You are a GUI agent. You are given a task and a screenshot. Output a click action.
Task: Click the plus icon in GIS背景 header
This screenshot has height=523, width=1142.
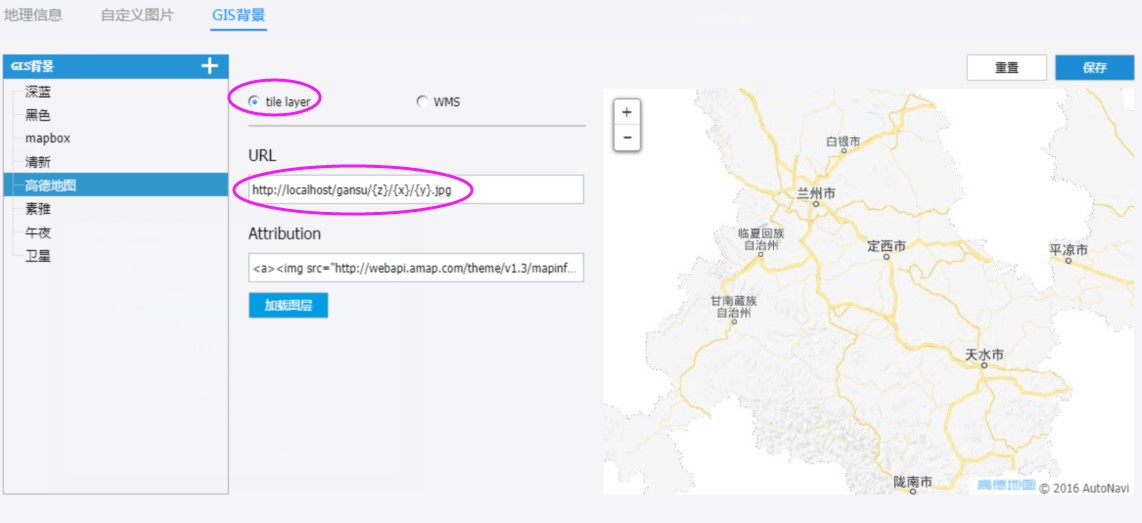[x=209, y=66]
